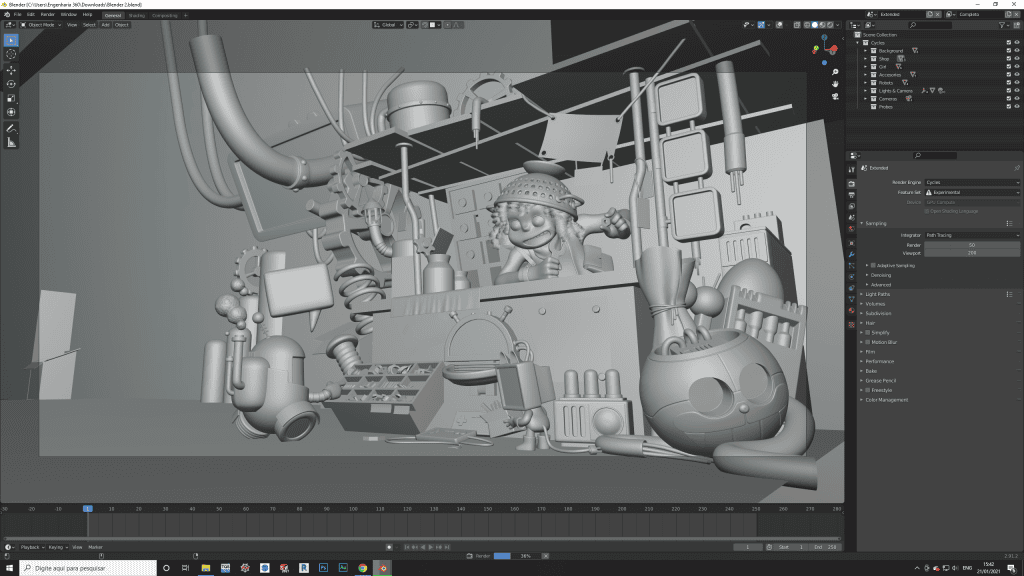1024x576 pixels.
Task: Expand the Light Paths panel
Action: (x=878, y=295)
